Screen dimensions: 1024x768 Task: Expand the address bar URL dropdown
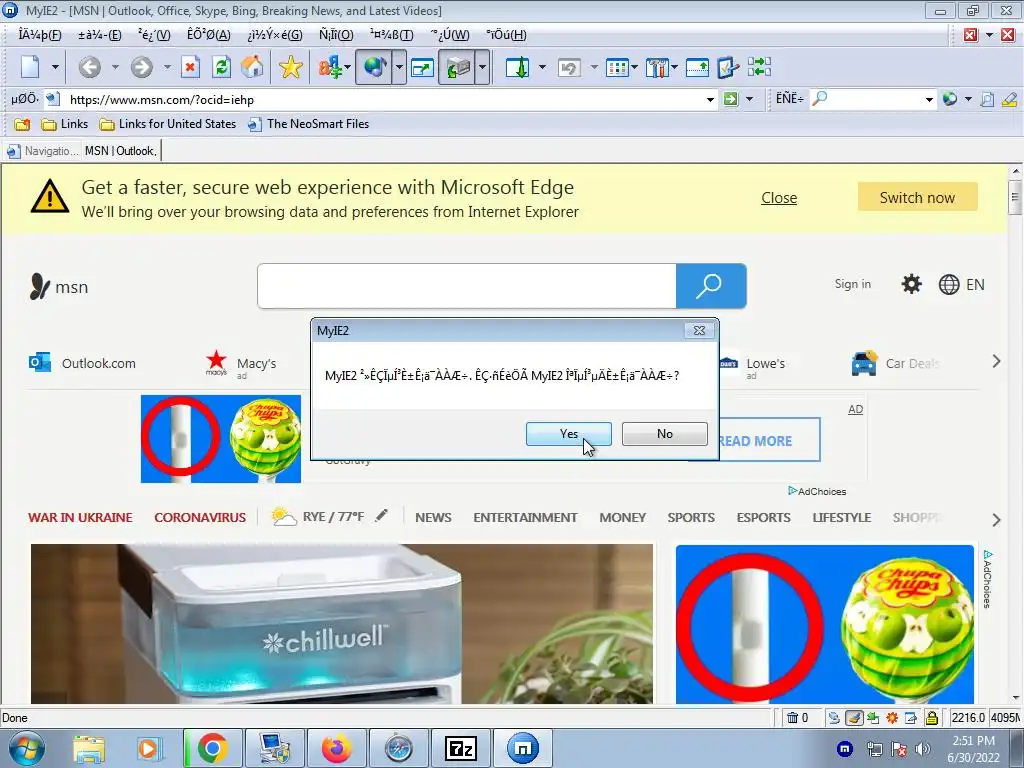[710, 99]
